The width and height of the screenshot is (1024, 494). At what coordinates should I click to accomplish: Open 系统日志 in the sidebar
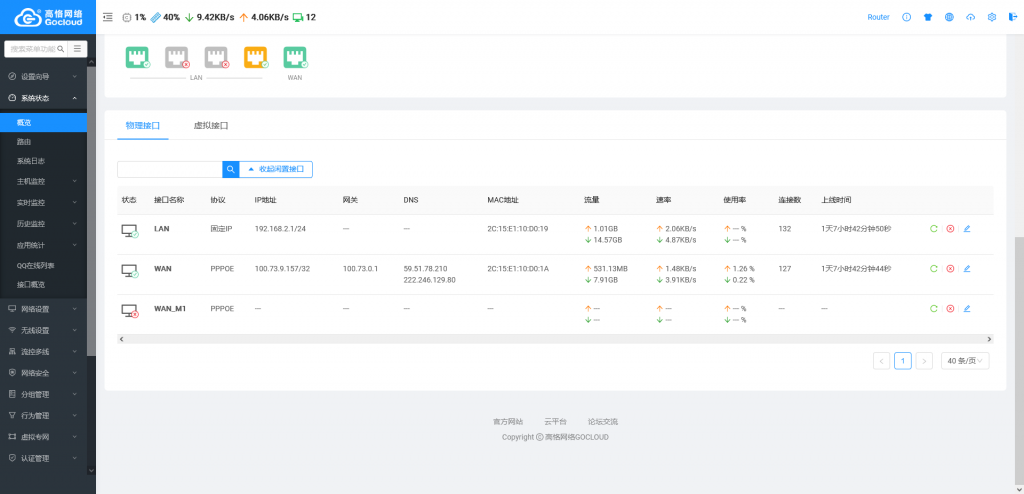click(31, 161)
